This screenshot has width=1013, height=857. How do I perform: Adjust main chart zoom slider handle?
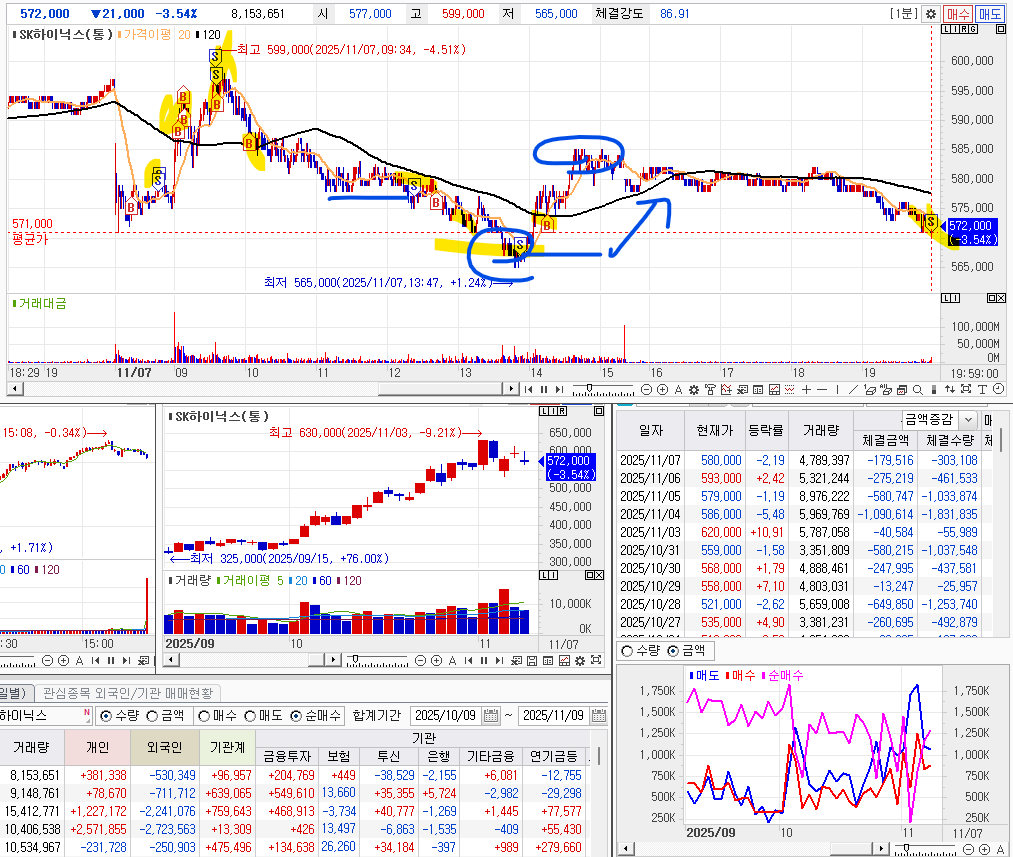[589, 387]
